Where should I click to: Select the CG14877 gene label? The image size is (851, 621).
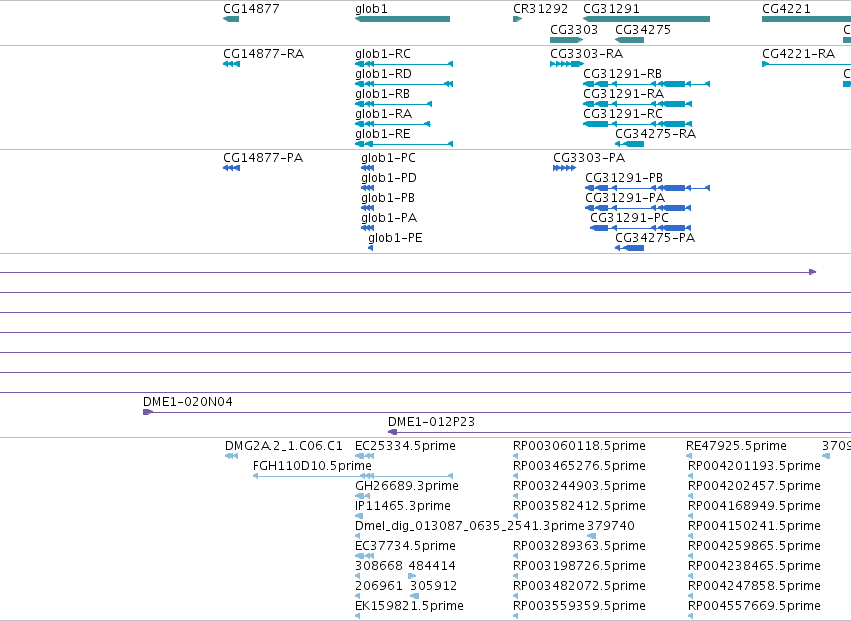tap(251, 9)
